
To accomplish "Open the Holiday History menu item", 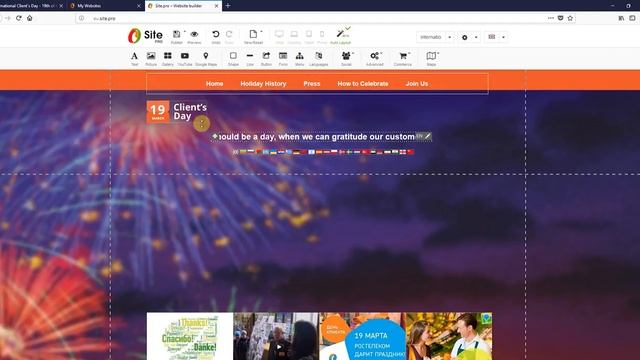I will click(x=263, y=84).
